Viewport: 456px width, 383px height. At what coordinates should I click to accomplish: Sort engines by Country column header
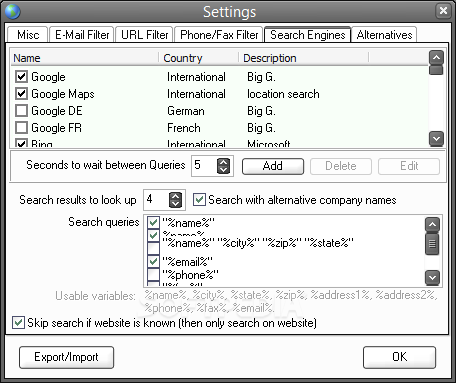point(199,58)
